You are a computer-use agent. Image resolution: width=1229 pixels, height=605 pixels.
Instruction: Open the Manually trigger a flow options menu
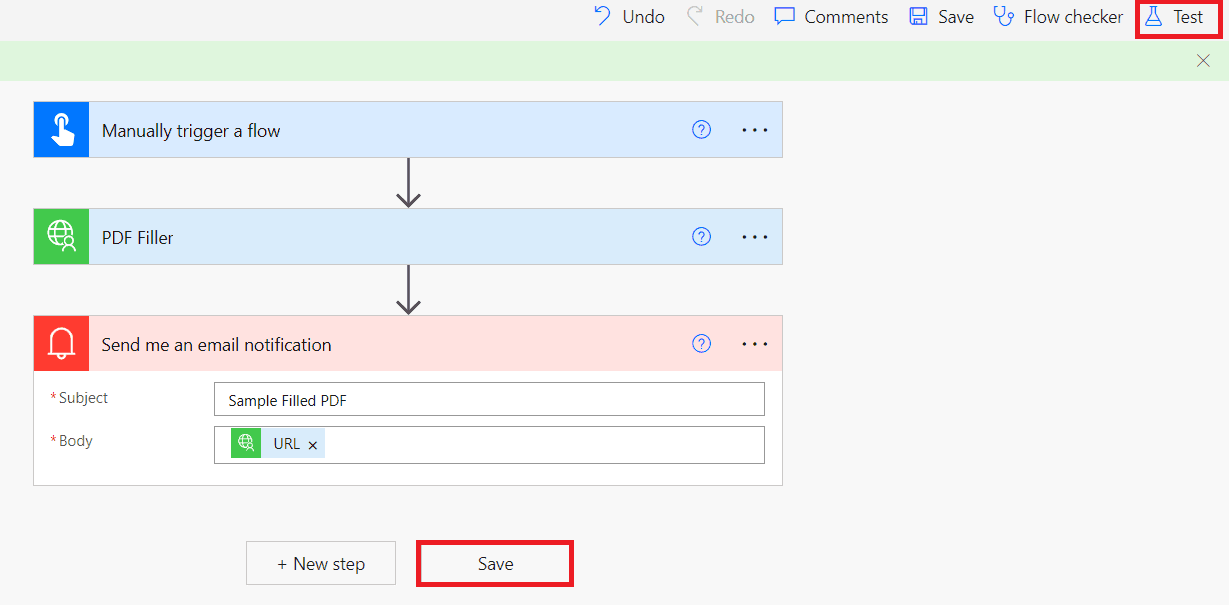click(x=755, y=130)
